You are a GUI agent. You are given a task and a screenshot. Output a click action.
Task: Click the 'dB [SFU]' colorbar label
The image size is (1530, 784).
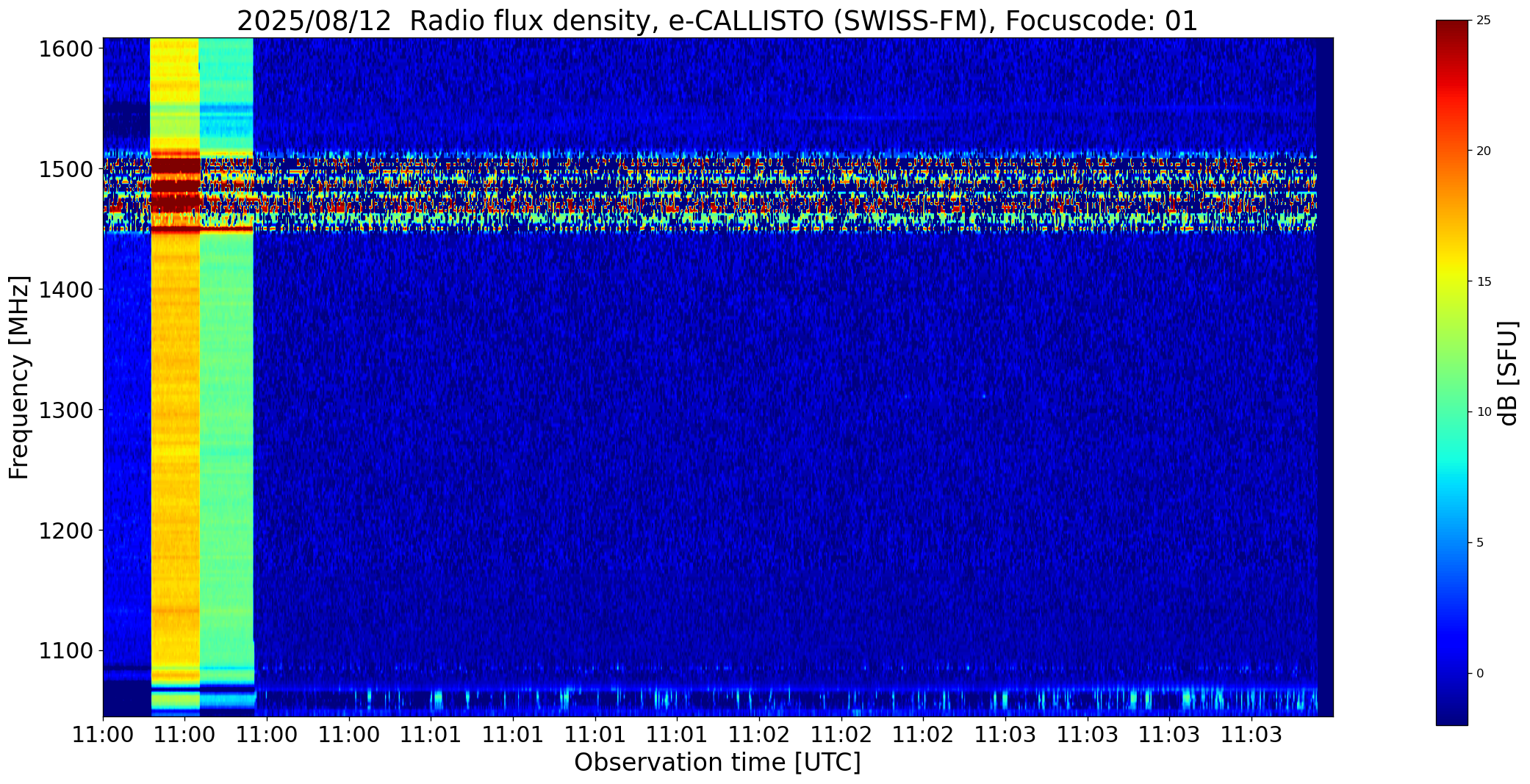tap(1507, 373)
